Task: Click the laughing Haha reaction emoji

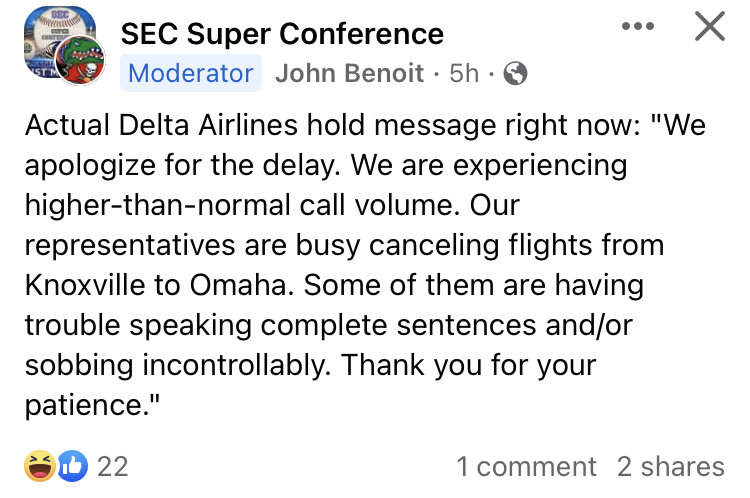Action: tap(38, 466)
